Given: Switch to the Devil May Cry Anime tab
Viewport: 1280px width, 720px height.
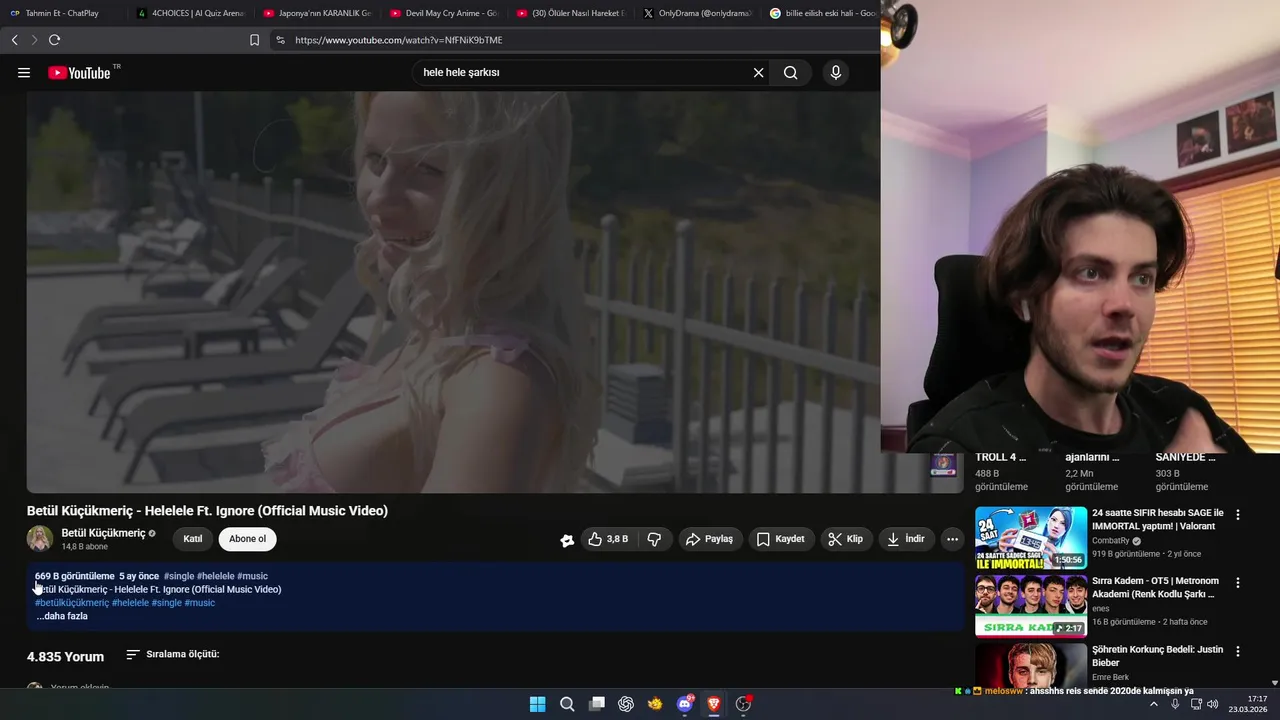Looking at the screenshot, I should tap(444, 13).
